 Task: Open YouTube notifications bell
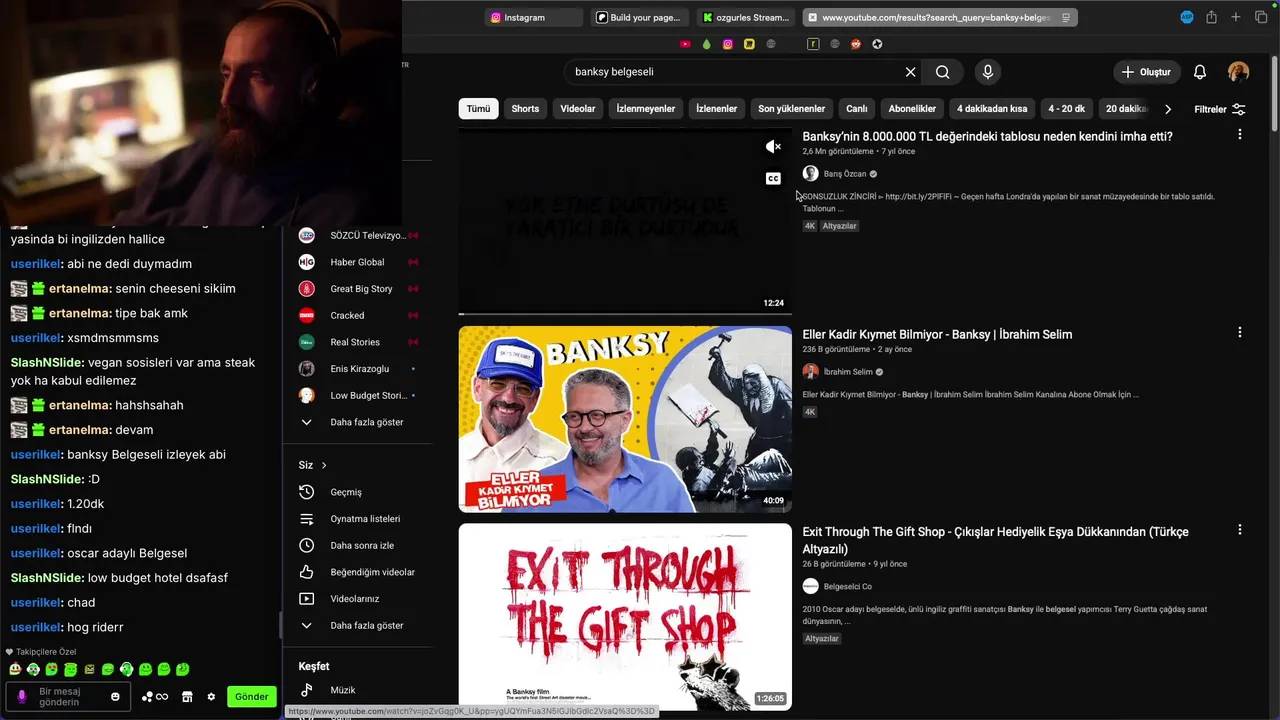1200,72
